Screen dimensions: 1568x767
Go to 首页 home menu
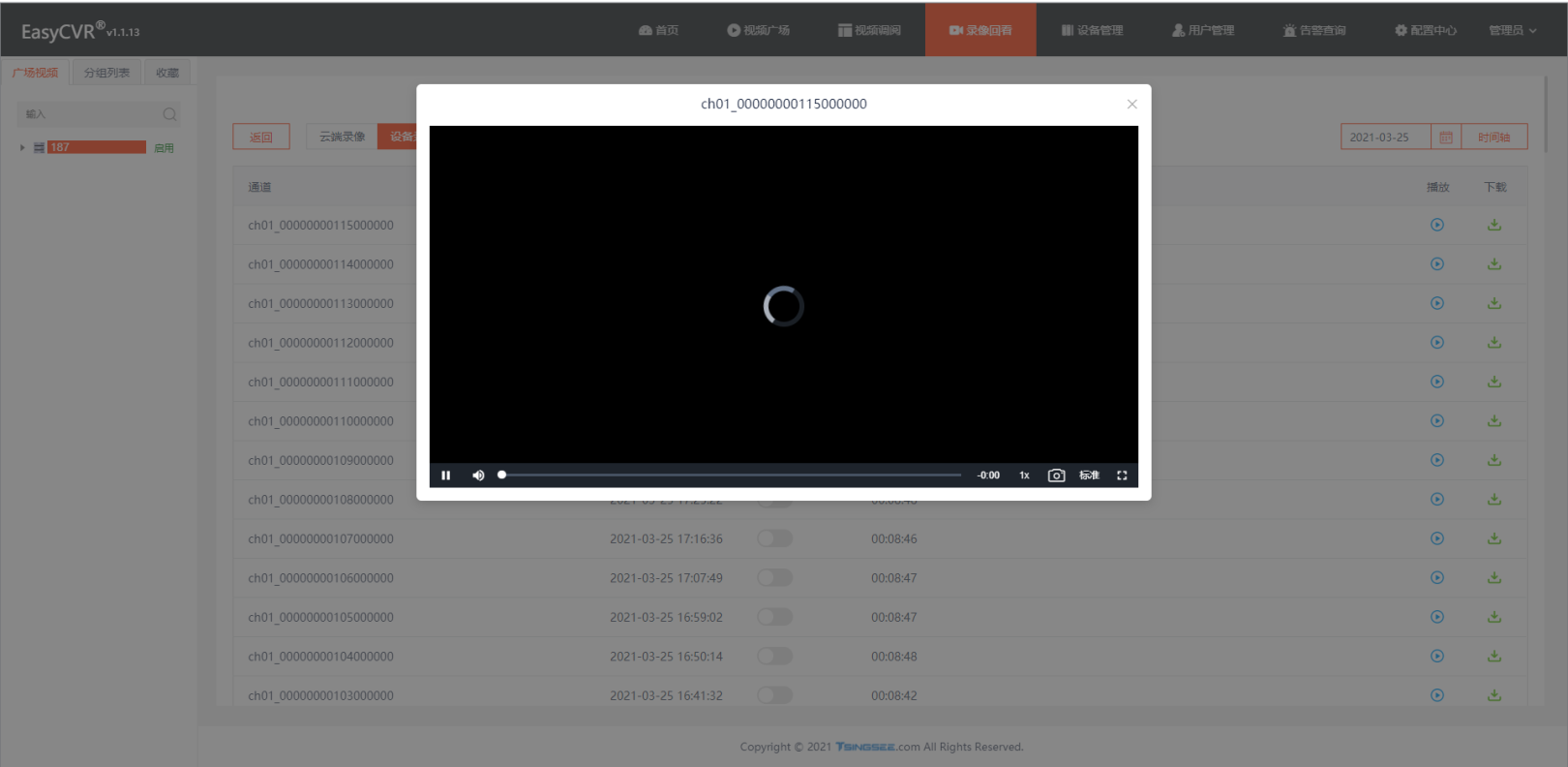pos(658,30)
